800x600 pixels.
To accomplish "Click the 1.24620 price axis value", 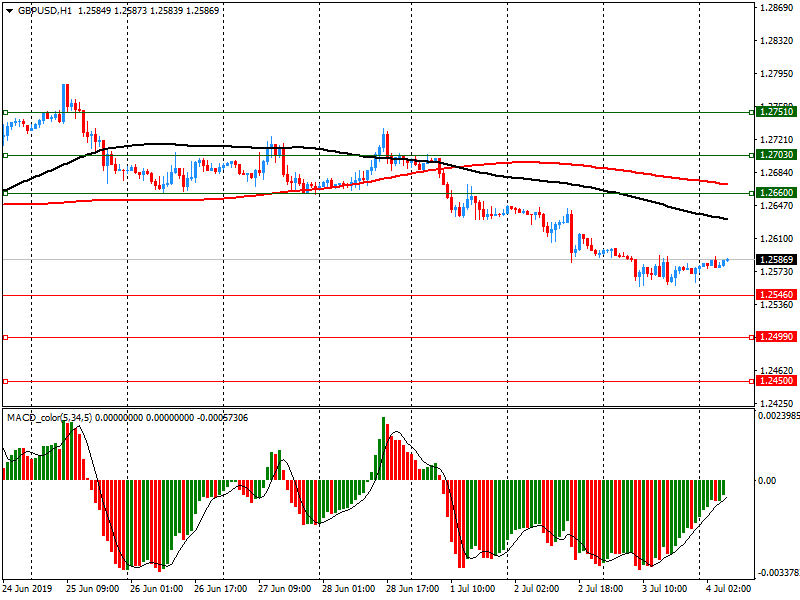I will coord(777,371).
